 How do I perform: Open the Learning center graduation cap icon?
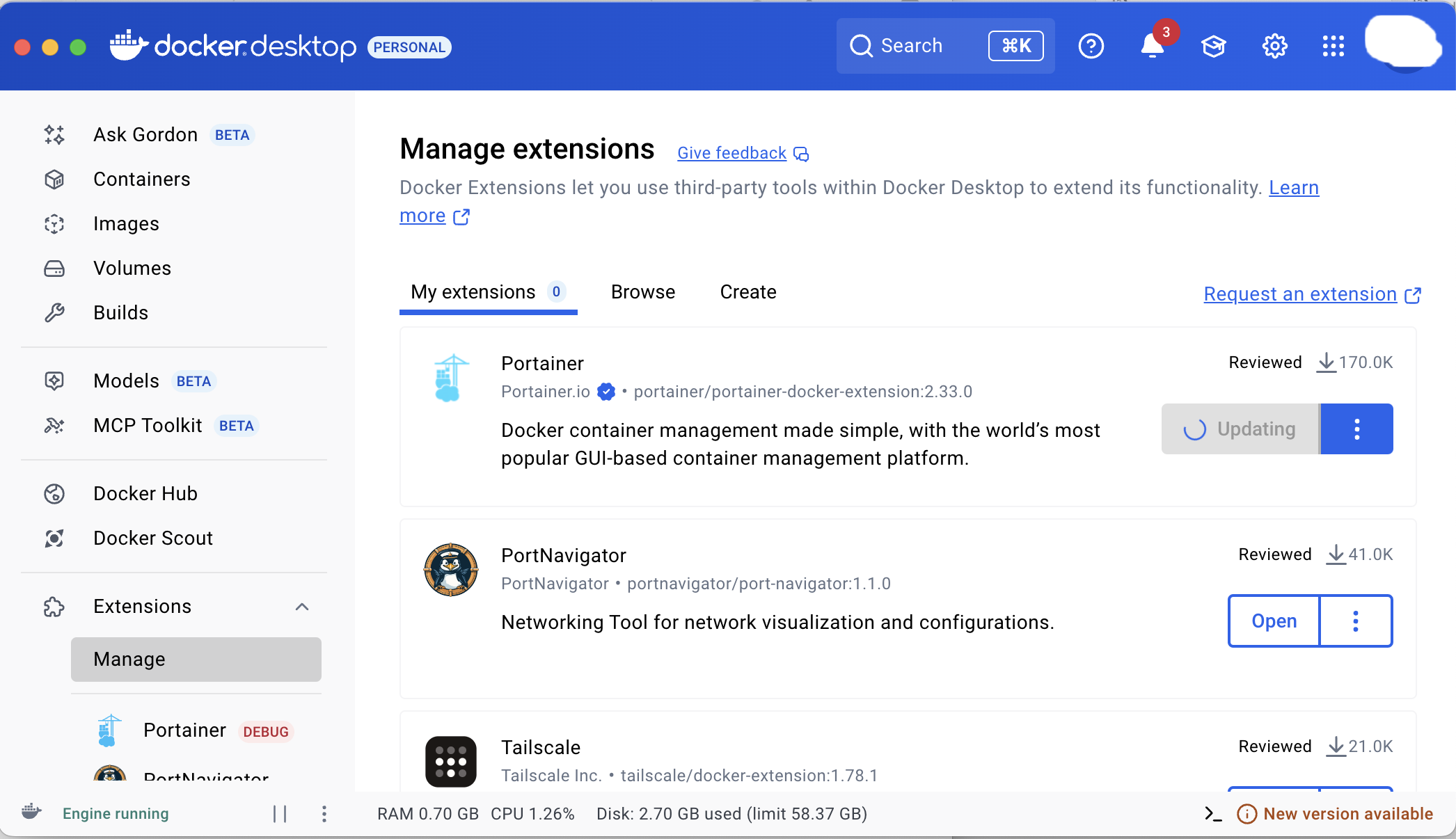click(1214, 46)
